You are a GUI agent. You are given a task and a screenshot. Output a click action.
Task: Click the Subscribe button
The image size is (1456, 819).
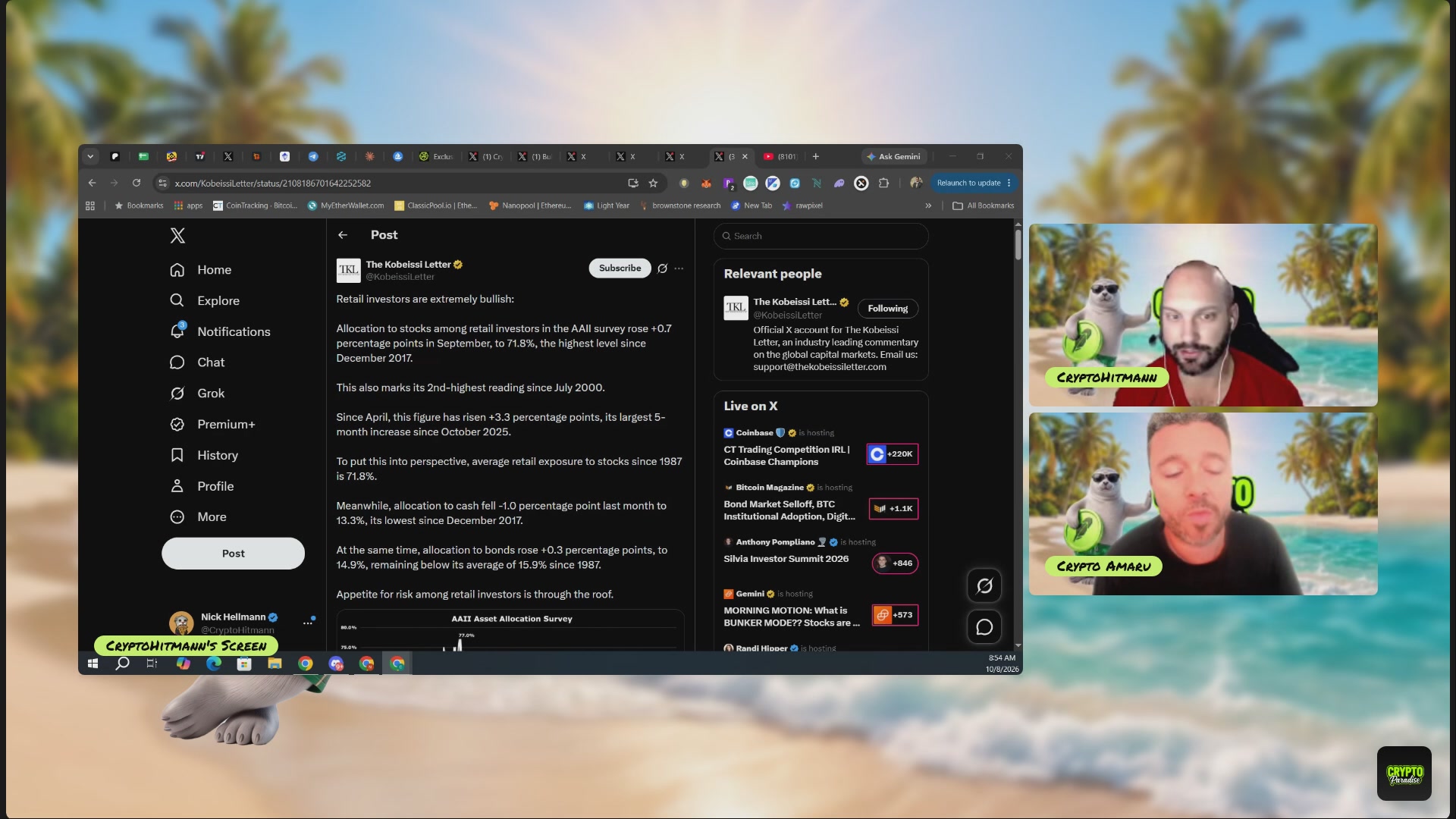pyautogui.click(x=620, y=268)
